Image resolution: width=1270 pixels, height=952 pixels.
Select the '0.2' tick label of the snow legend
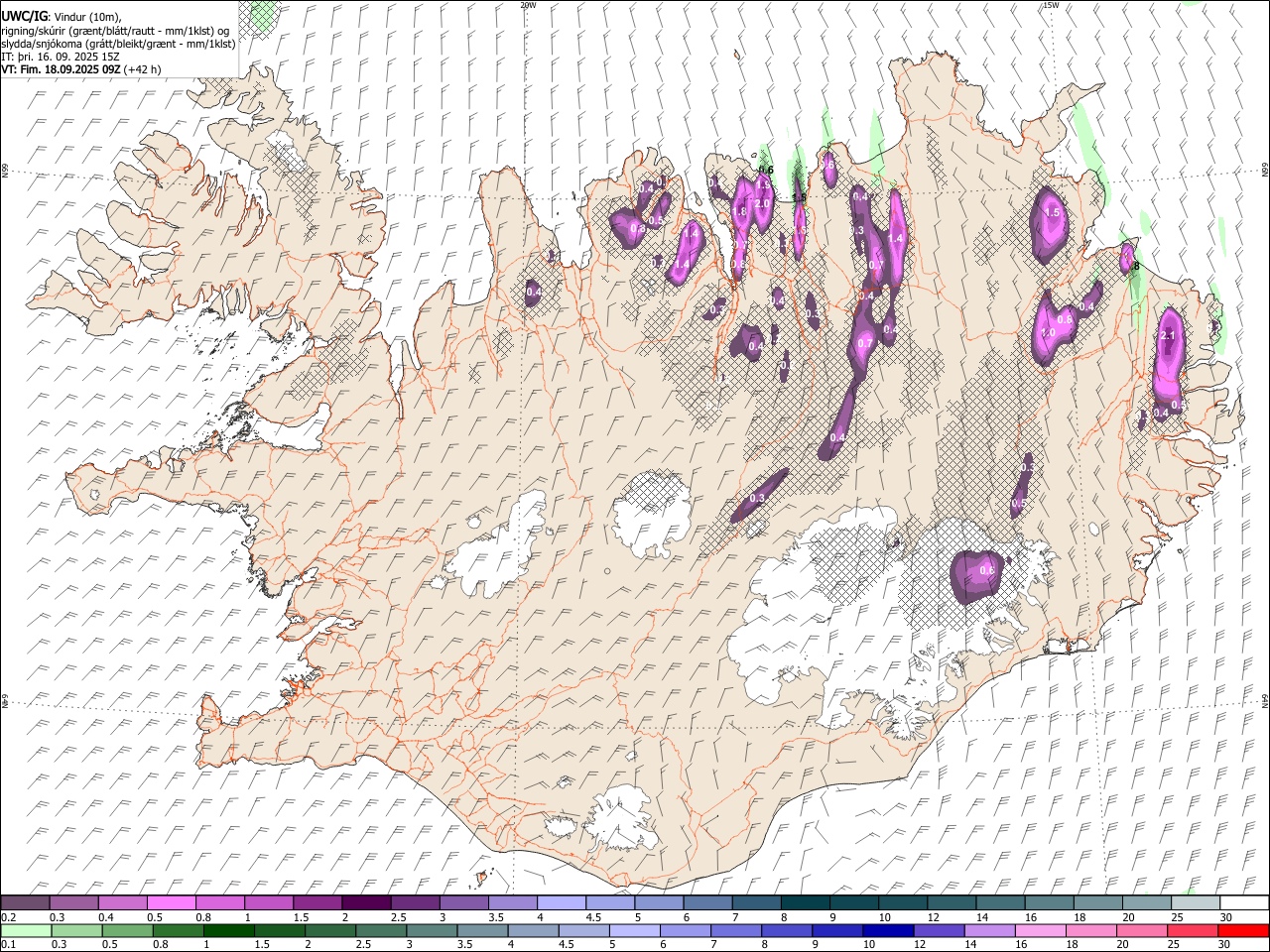point(8,916)
